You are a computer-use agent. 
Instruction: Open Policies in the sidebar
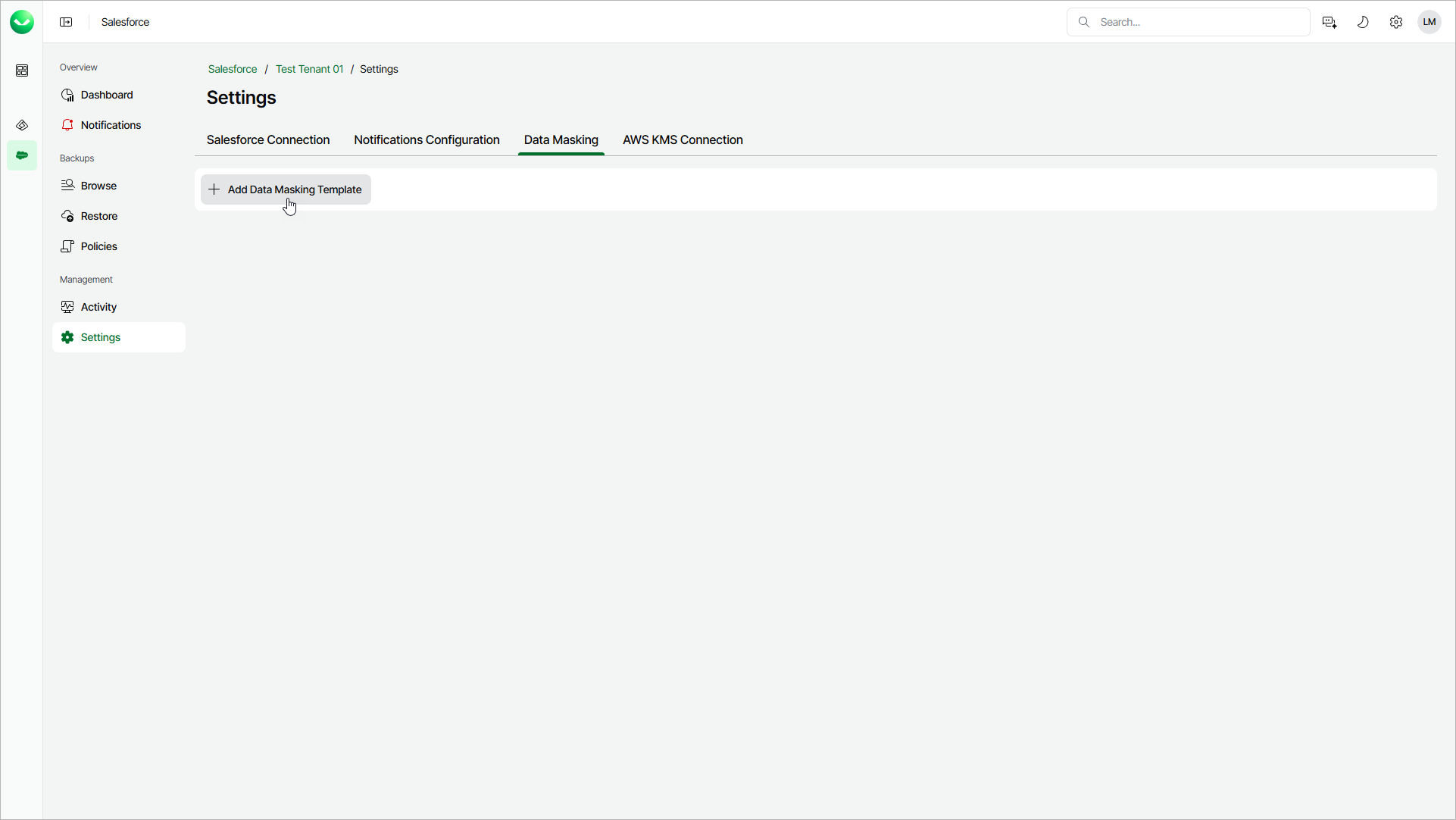(99, 246)
